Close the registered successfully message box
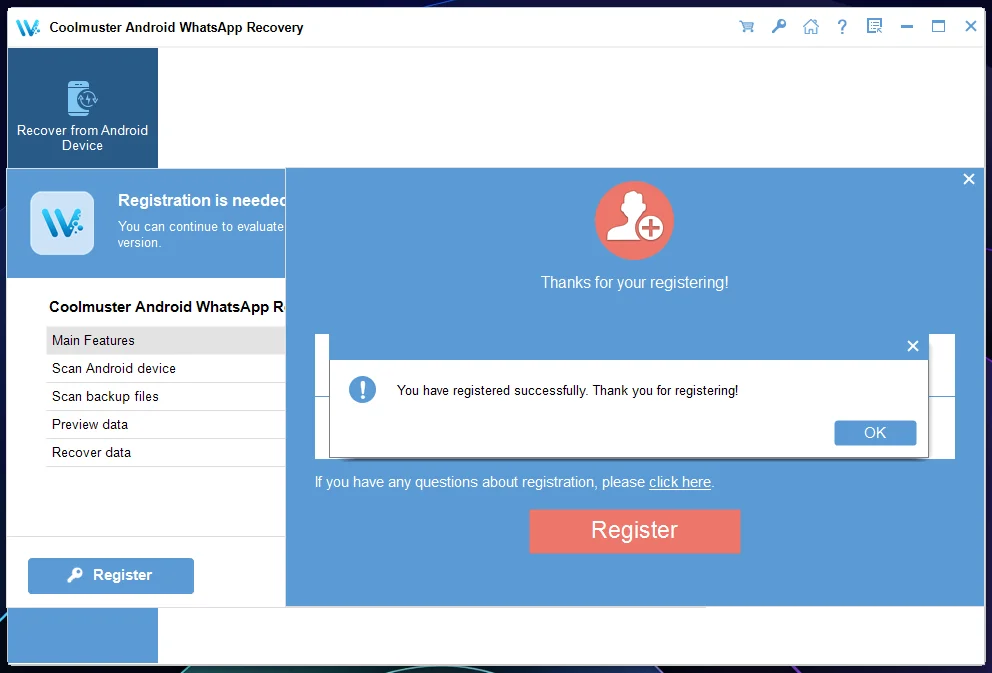The image size is (992, 673). 912,346
